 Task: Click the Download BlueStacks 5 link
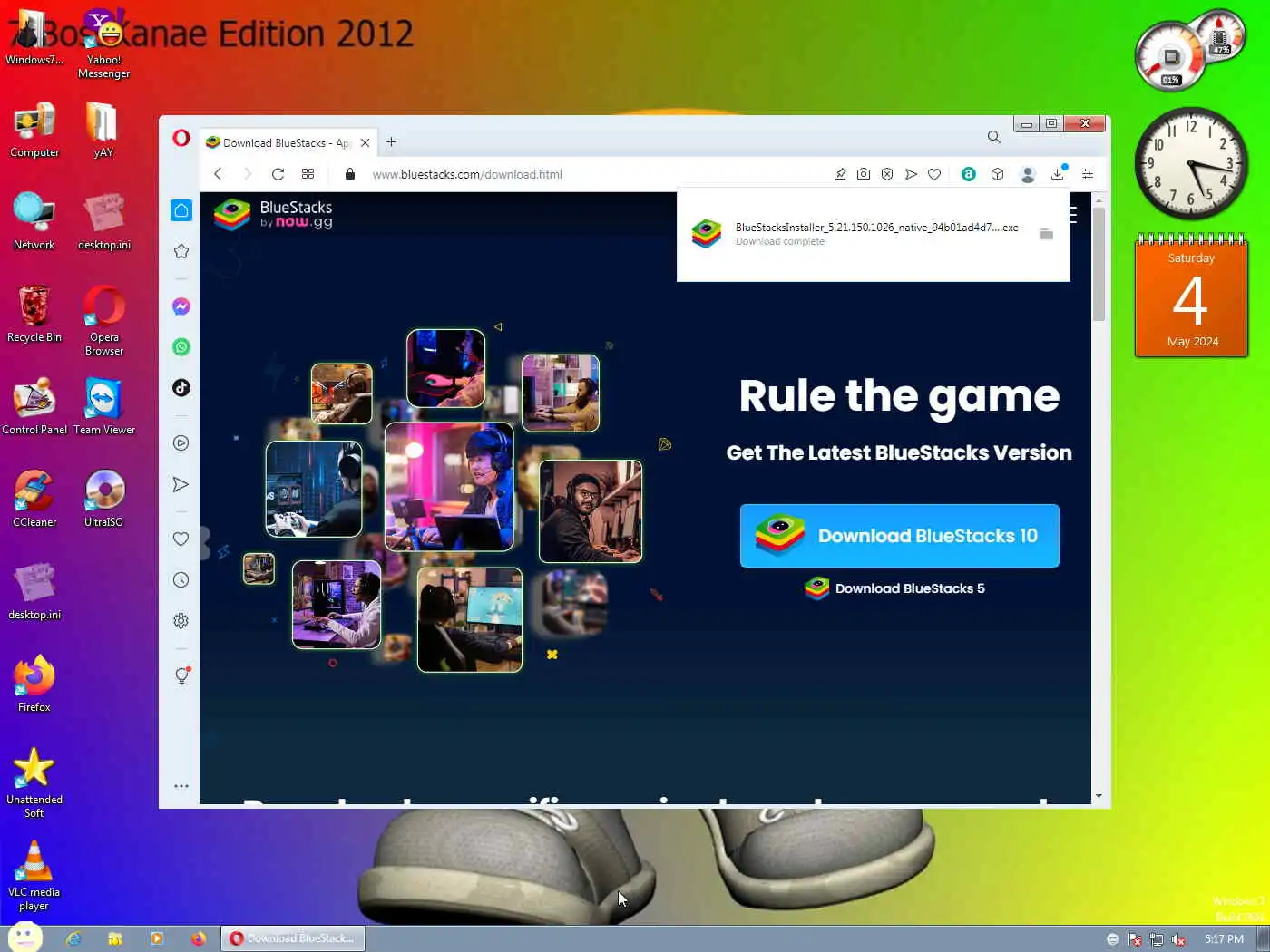[895, 588]
